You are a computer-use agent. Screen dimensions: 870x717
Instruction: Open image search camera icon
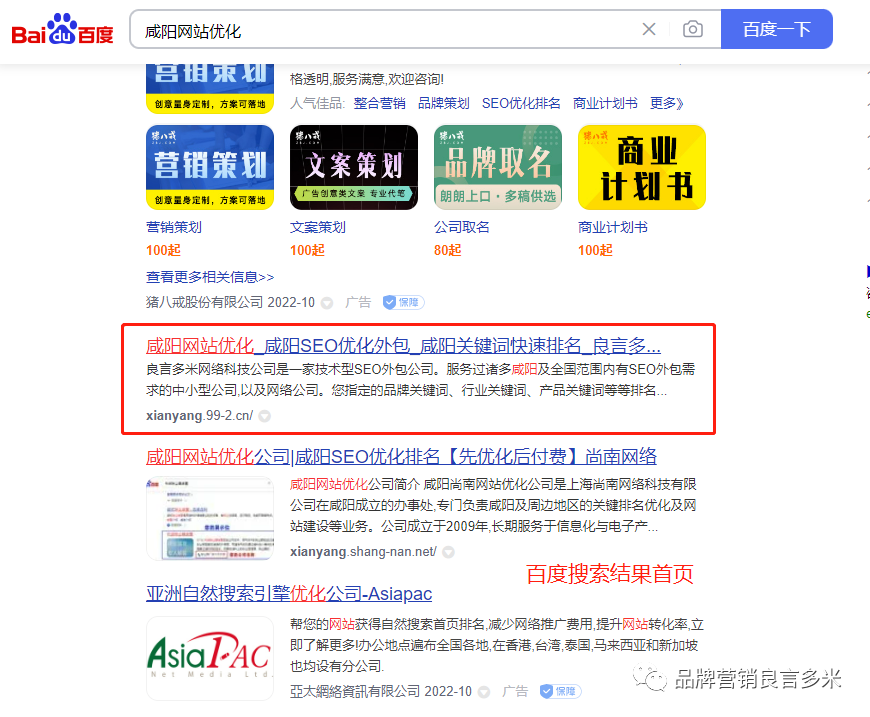point(692,29)
